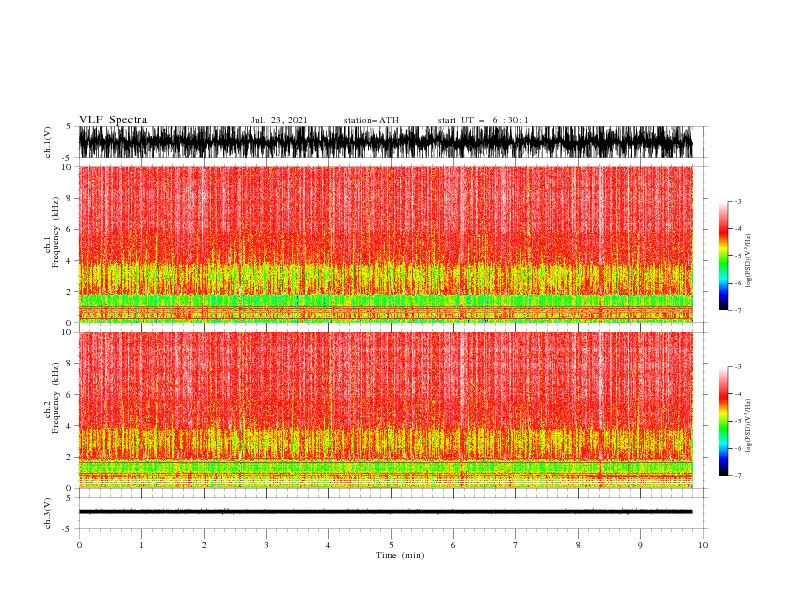The image size is (792, 612).
Task: Click the "-3" tick on ch.1 colorbar
Action: [737, 201]
